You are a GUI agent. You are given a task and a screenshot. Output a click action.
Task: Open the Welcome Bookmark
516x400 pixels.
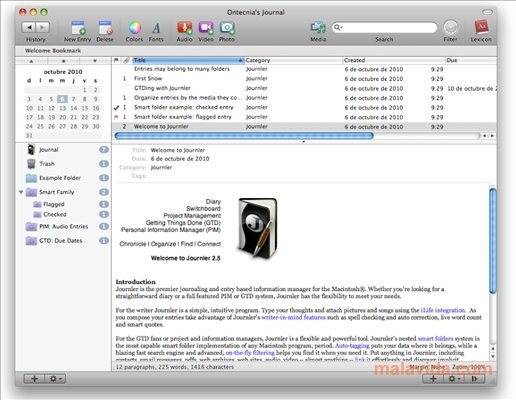coord(53,51)
